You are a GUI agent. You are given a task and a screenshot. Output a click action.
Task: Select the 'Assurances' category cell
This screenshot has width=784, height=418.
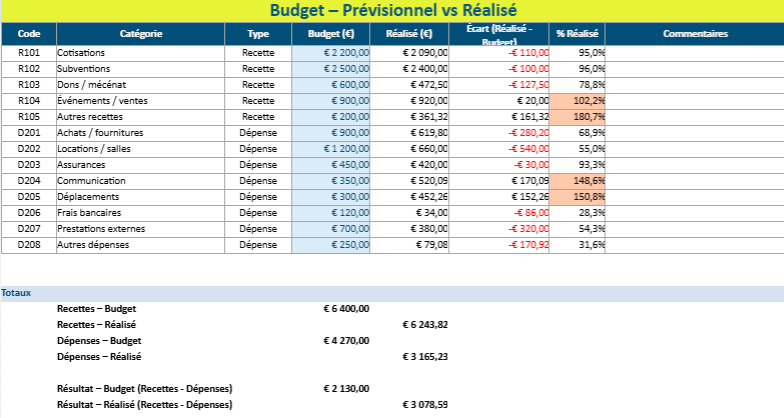tap(140, 164)
